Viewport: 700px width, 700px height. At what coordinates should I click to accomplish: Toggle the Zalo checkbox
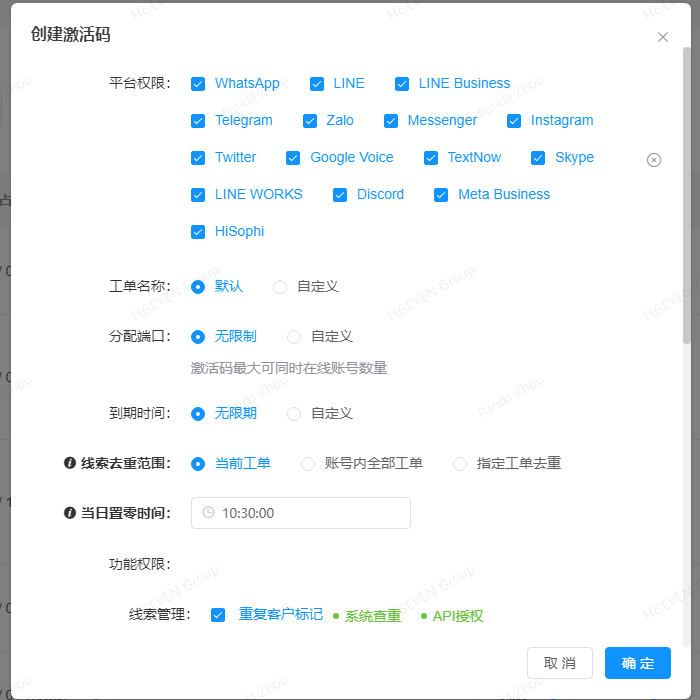(x=310, y=121)
